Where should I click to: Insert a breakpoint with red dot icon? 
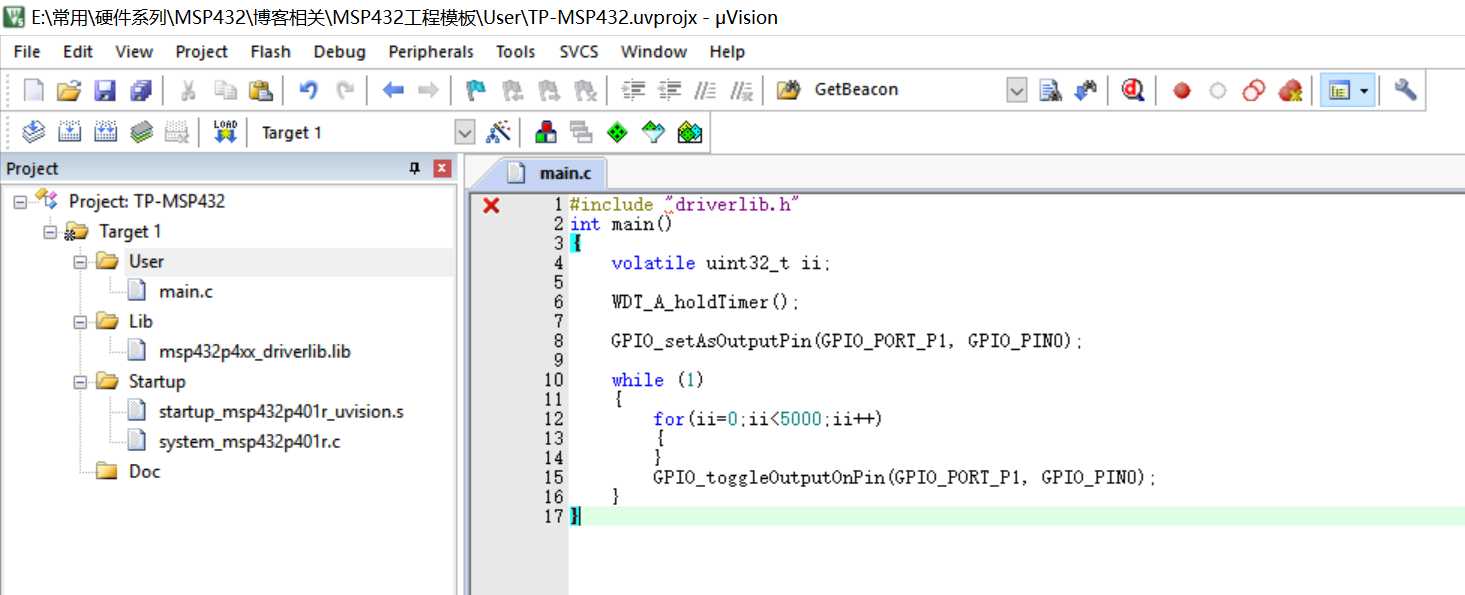click(1182, 90)
